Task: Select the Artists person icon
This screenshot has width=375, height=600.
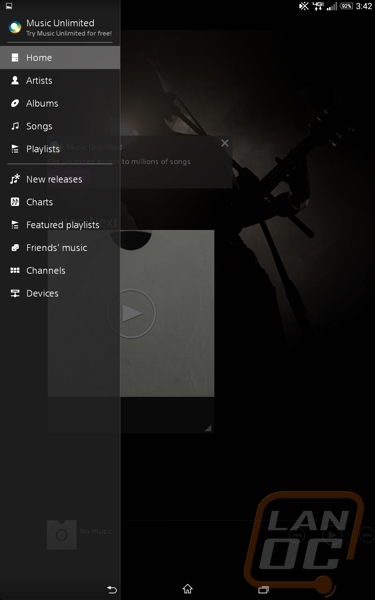Action: [x=15, y=80]
